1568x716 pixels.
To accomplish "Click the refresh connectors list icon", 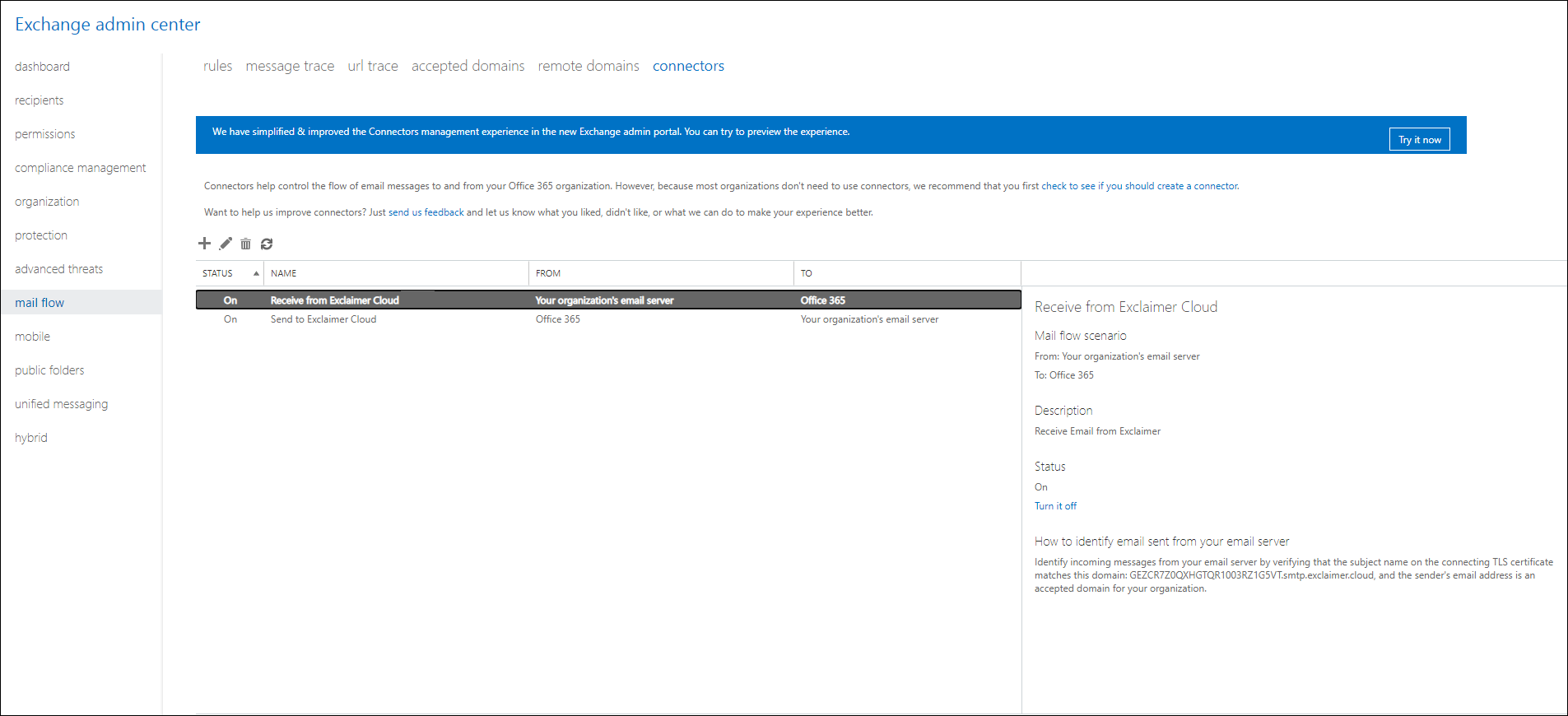I will point(267,244).
